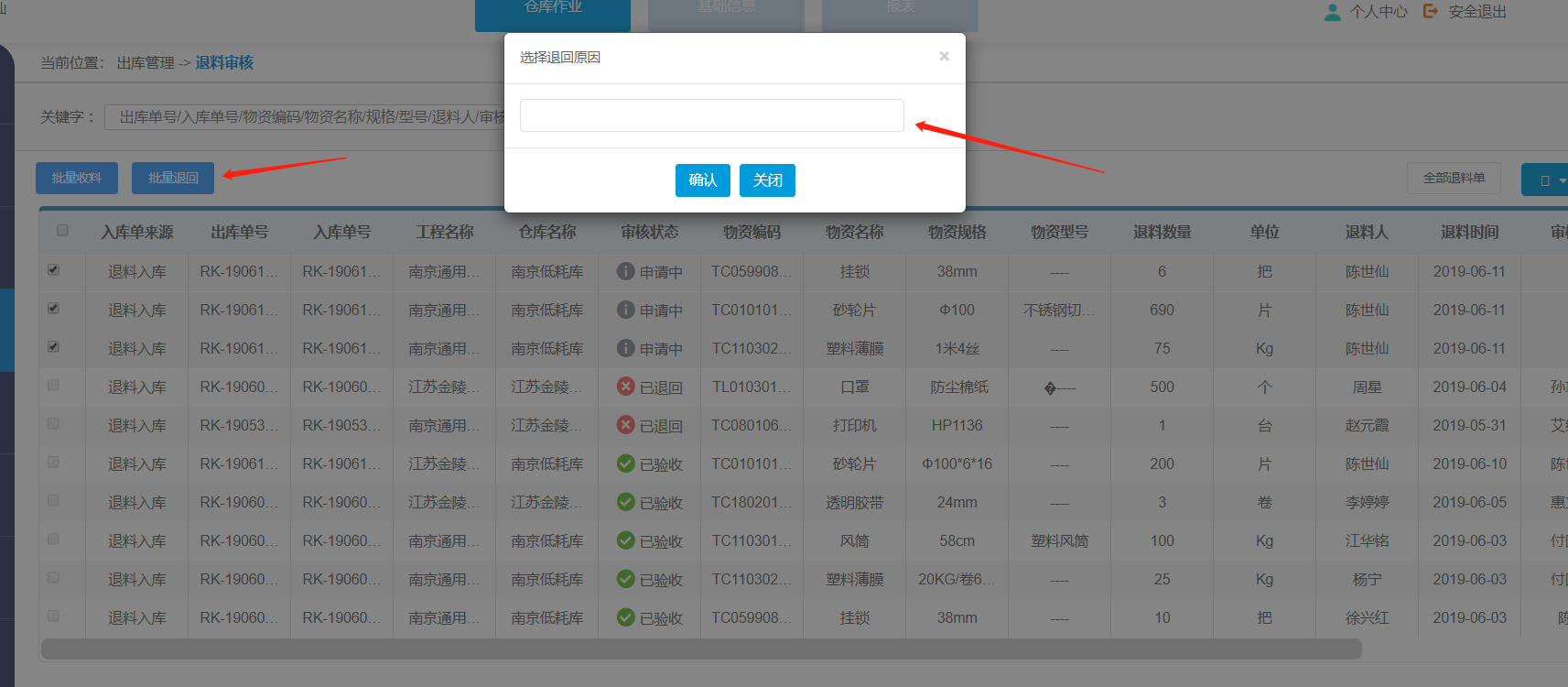
Task: Click the horizontal scrollbar below the table
Action: pos(701,649)
